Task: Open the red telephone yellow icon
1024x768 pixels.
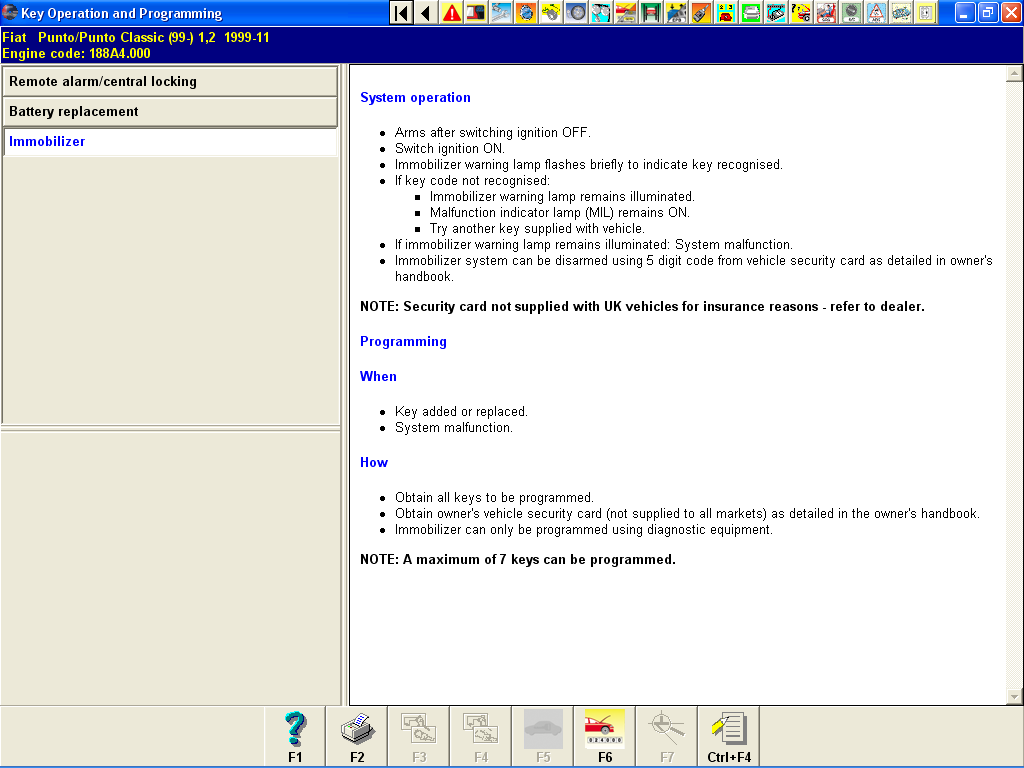Action: (x=726, y=12)
